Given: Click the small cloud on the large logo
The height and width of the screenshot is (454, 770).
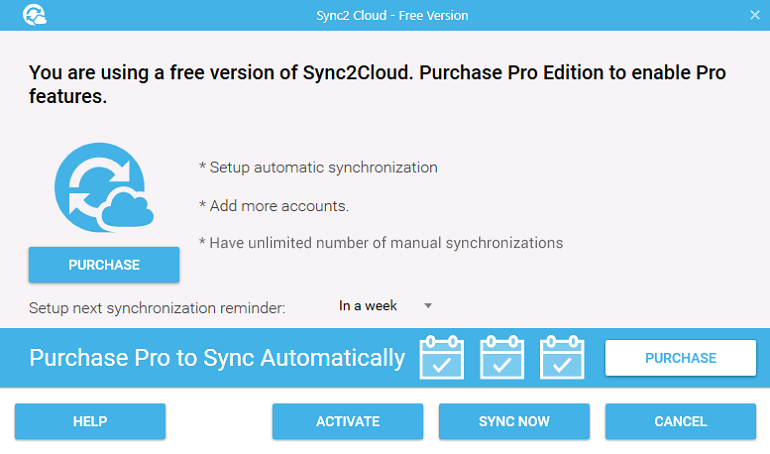Looking at the screenshot, I should 128,211.
